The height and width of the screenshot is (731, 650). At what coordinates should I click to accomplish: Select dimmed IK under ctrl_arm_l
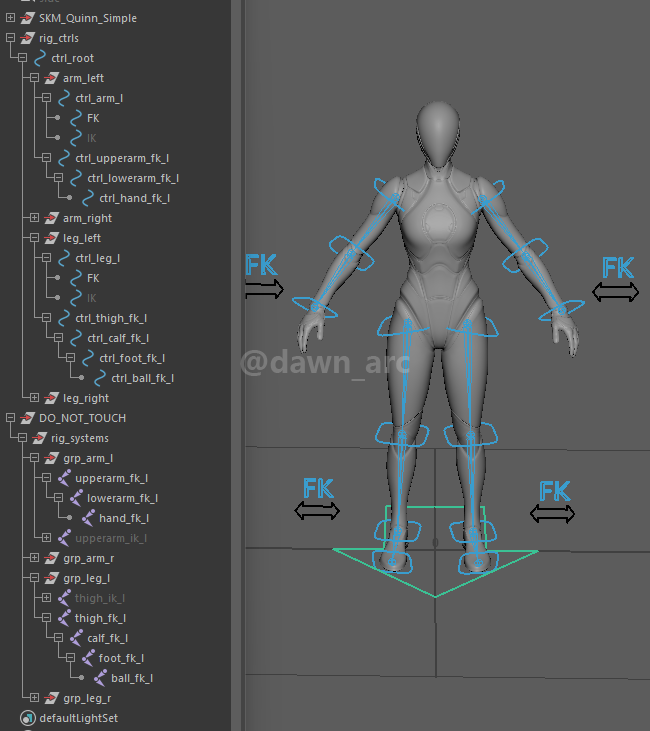coord(92,138)
